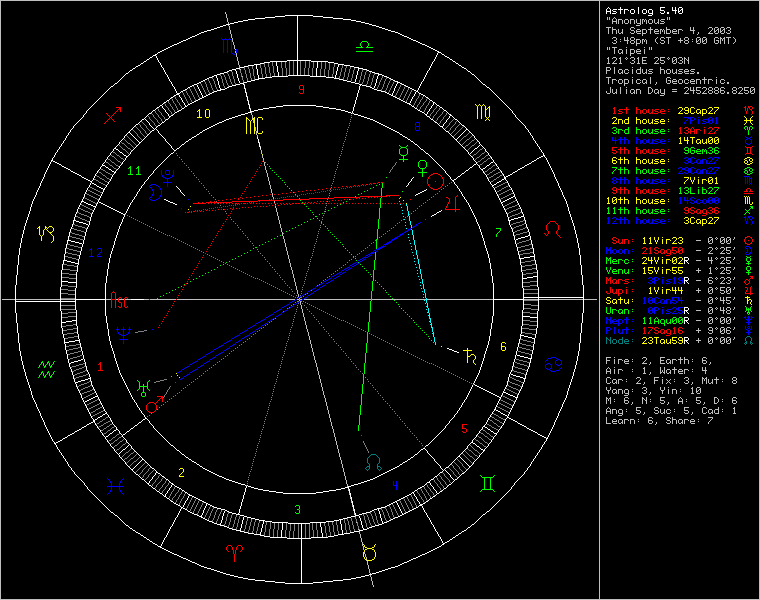Click the 4th house: 14Tau00 row

(x=682, y=141)
